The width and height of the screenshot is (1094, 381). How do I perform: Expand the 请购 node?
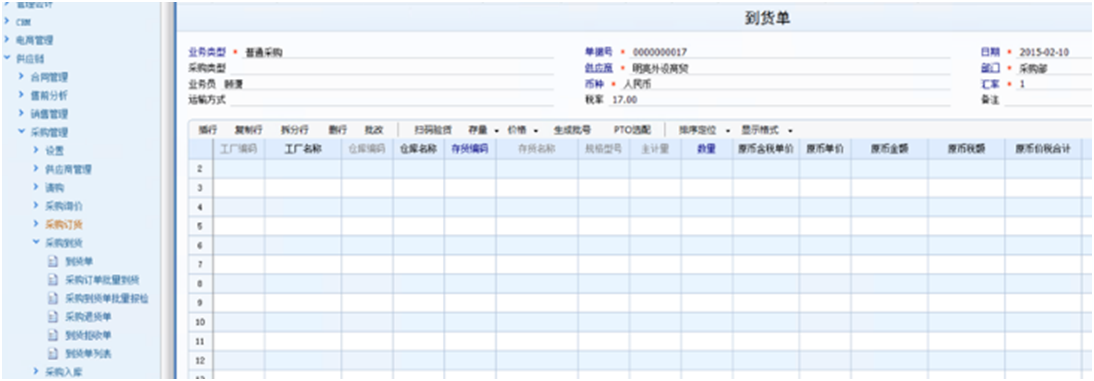pos(36,188)
